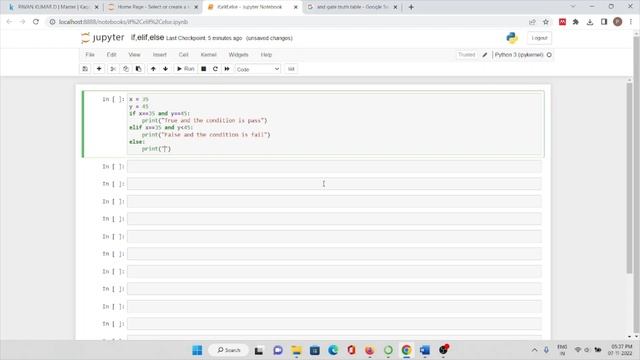Open the Wi-Fi network tray icon
This screenshot has width=640, height=360.
578,350
